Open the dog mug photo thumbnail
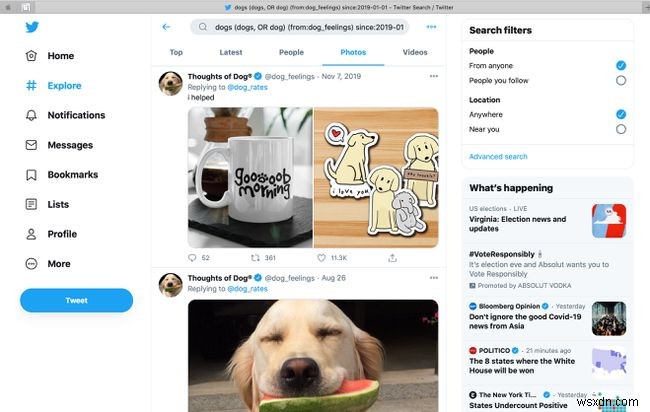Viewport: 650px width, 412px height. tap(250, 176)
